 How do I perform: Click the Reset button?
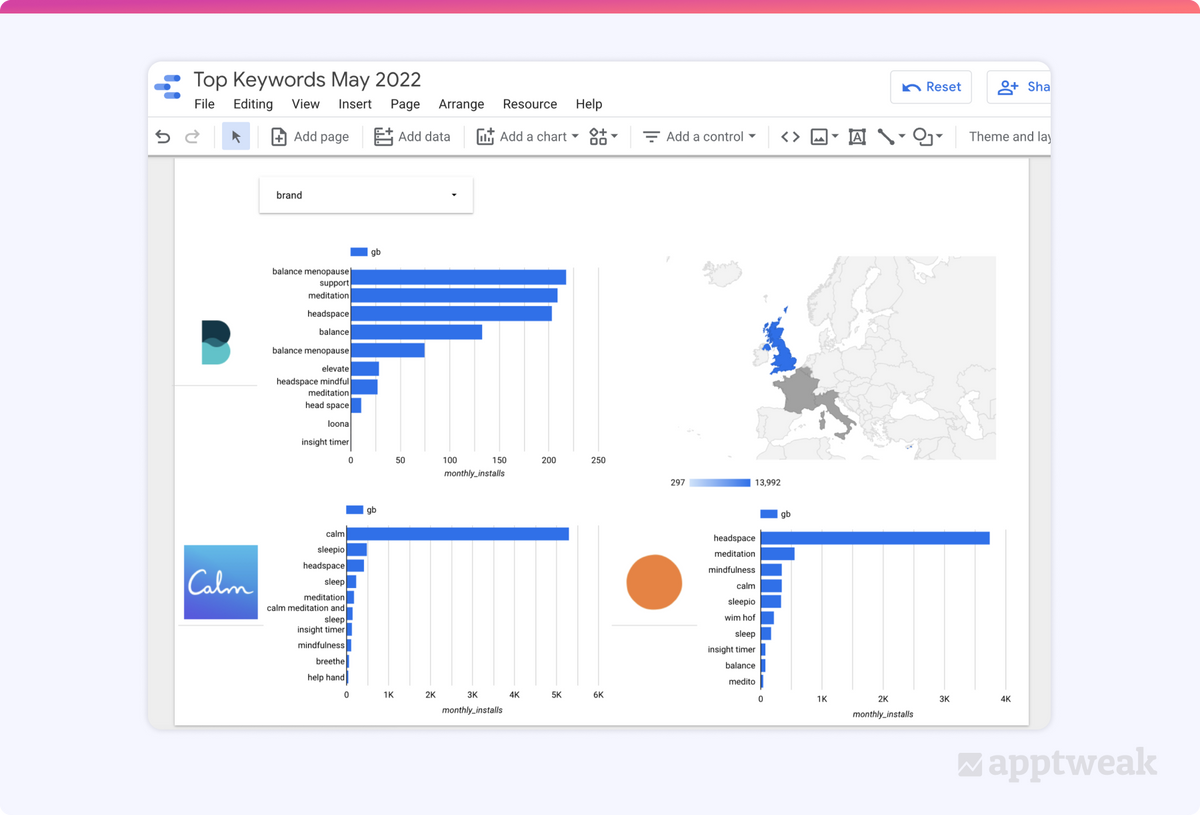(x=931, y=87)
